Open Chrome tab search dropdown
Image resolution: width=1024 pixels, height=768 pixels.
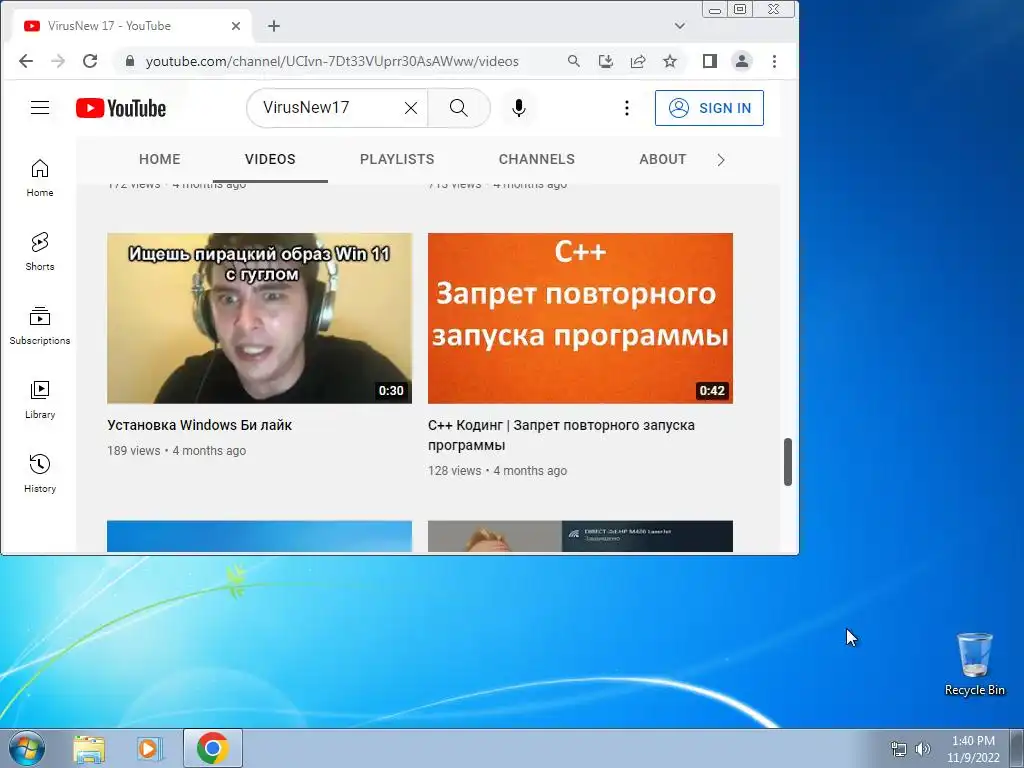coord(680,26)
